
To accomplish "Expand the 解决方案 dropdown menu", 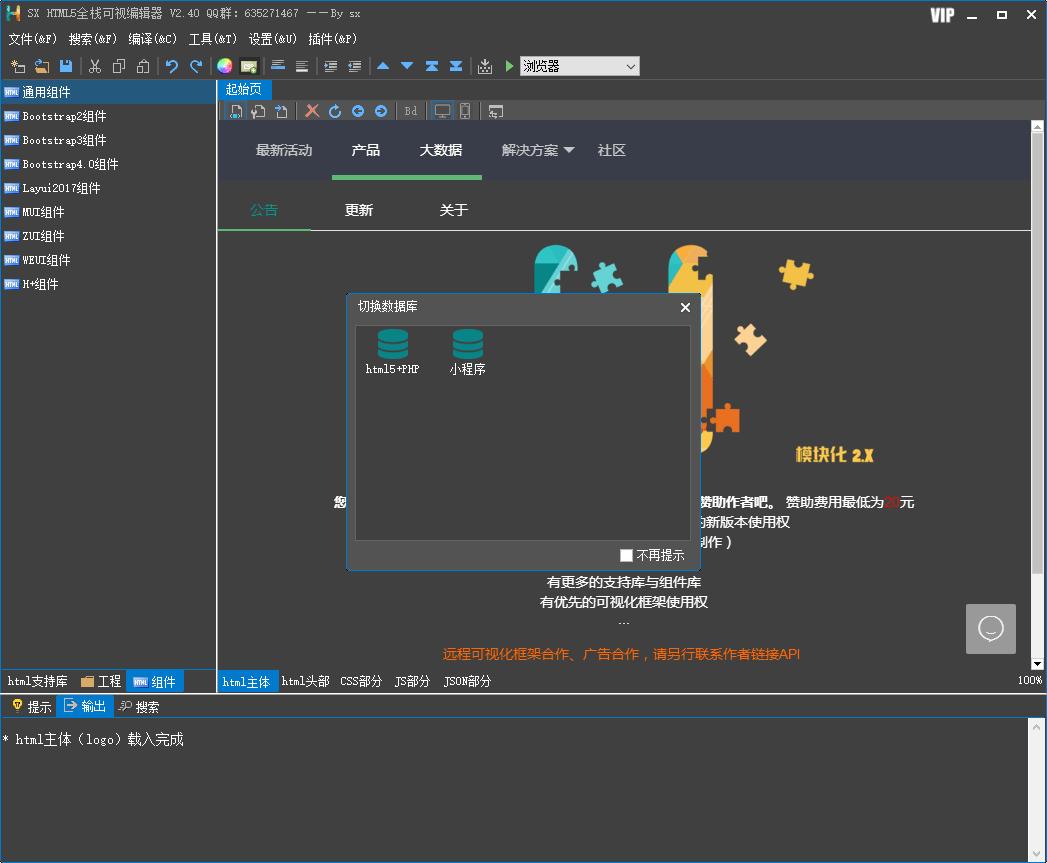I will coord(538,150).
